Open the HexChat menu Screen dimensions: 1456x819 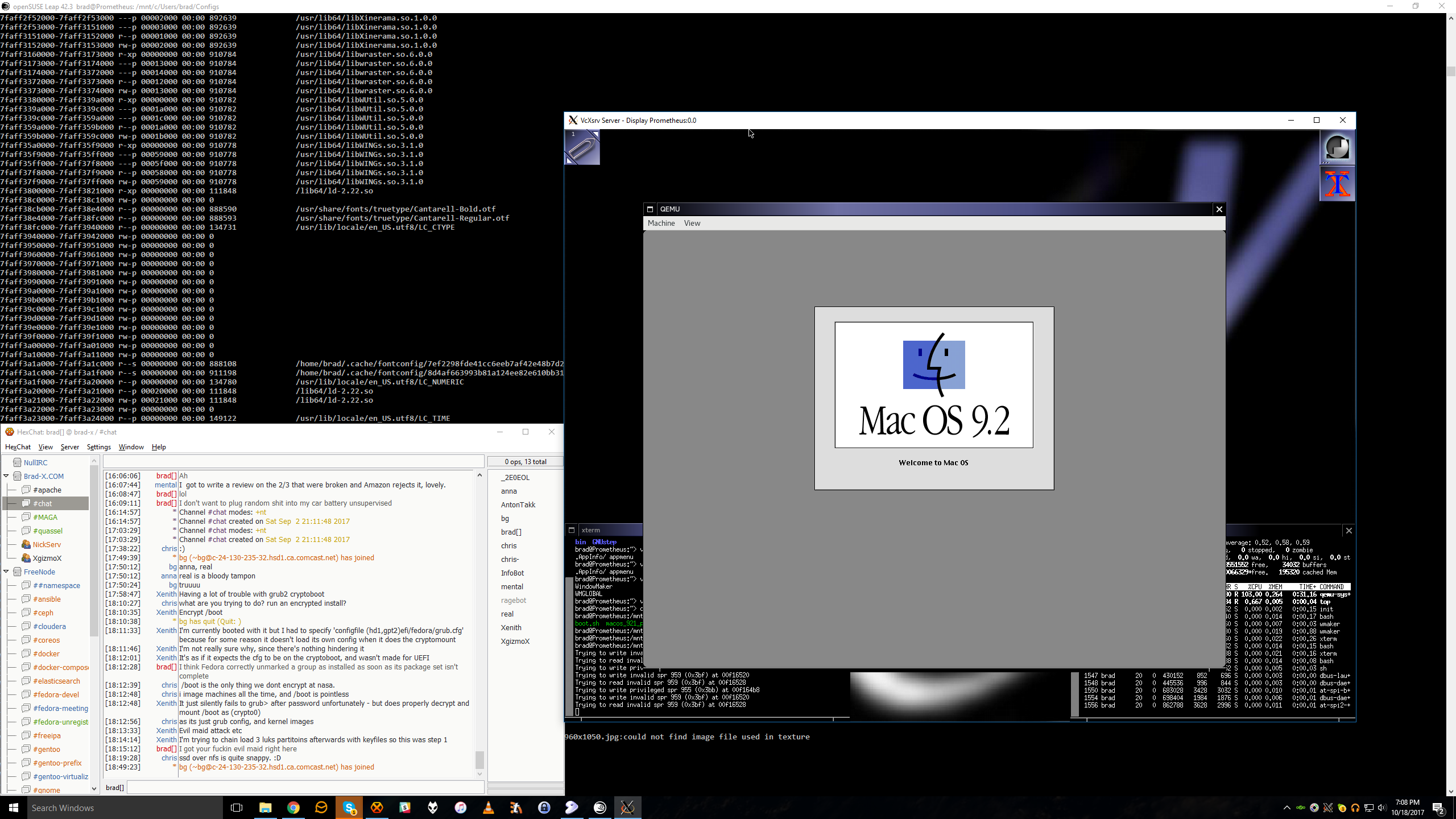(18, 447)
